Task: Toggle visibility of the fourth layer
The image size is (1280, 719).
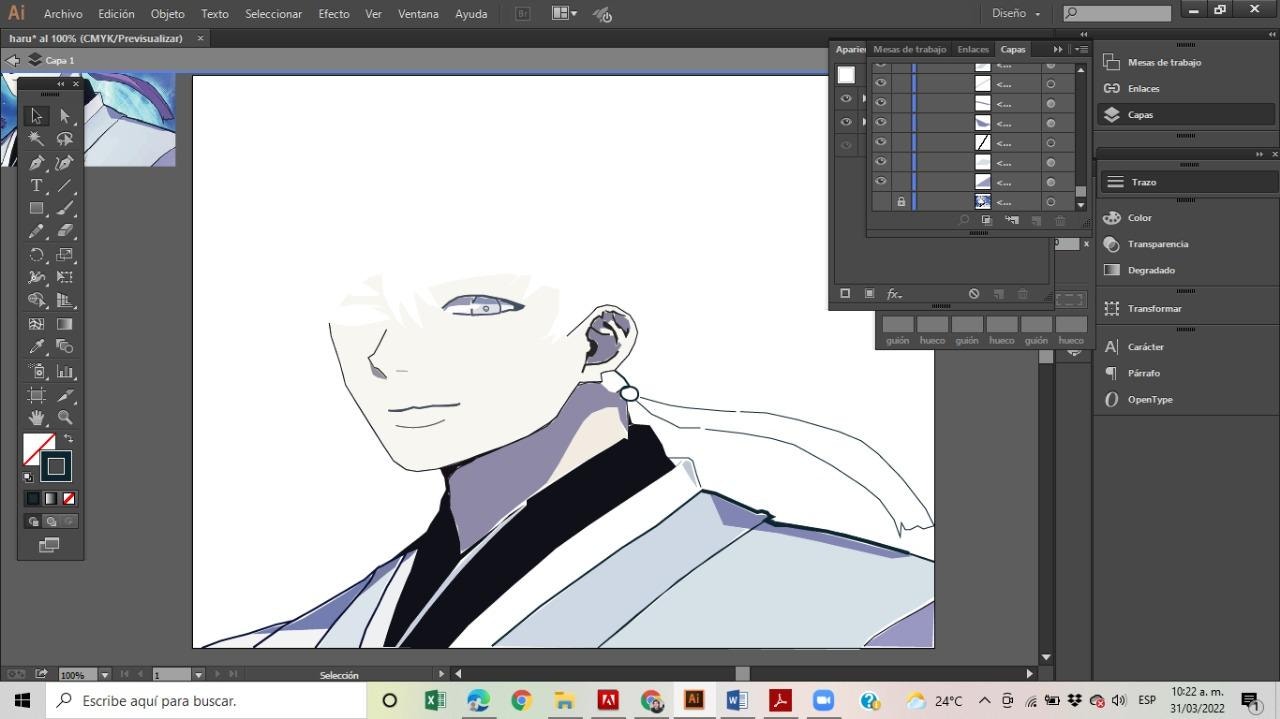Action: coord(881,122)
